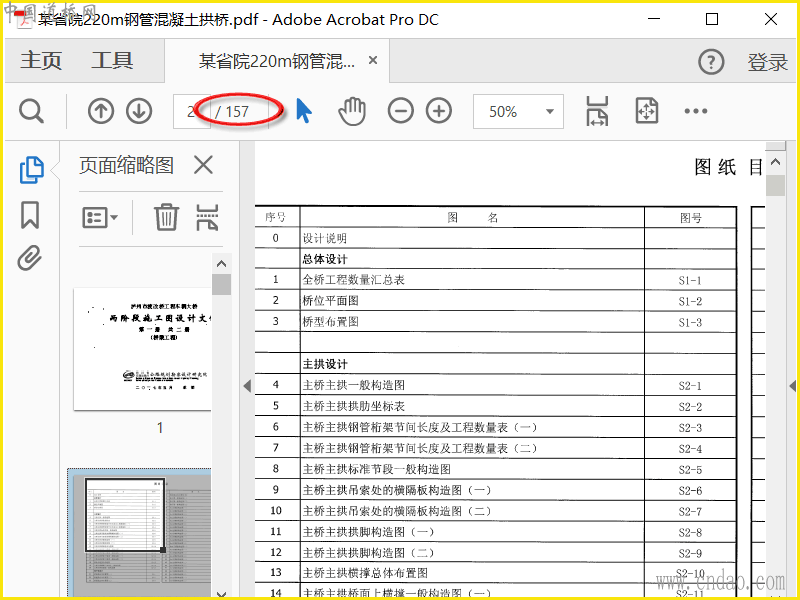800x600 pixels.
Task: Click the fit full page icon
Action: pos(646,111)
